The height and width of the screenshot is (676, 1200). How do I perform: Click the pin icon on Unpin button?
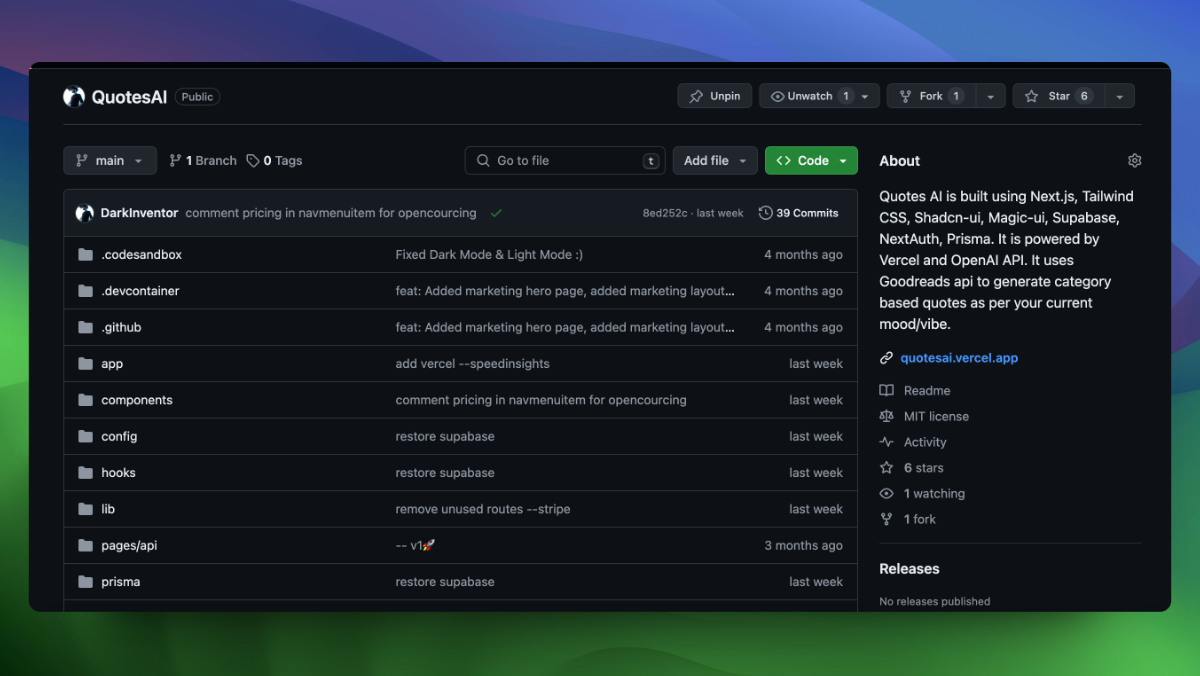pos(696,96)
